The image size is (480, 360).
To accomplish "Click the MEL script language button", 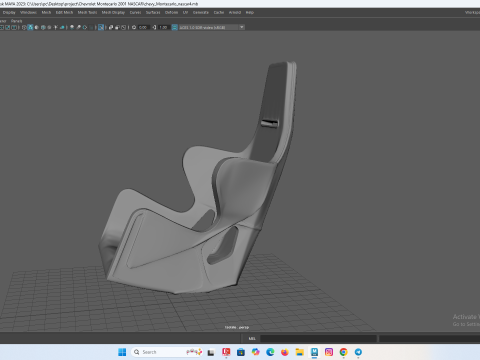I will pyautogui.click(x=252, y=338).
